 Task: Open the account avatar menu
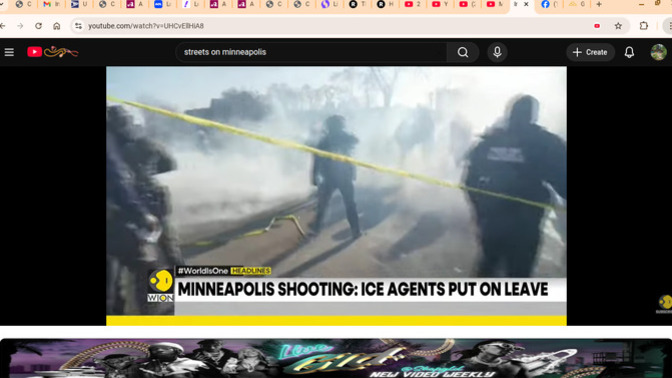[x=658, y=52]
